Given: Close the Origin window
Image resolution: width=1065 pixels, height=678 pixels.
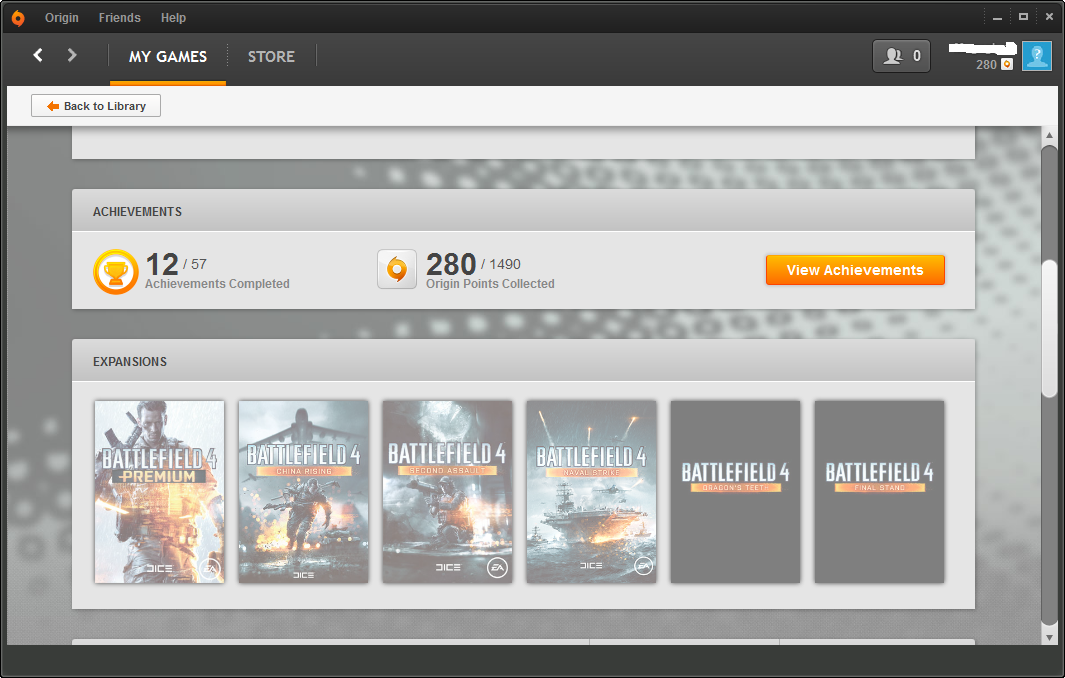Looking at the screenshot, I should point(1049,17).
